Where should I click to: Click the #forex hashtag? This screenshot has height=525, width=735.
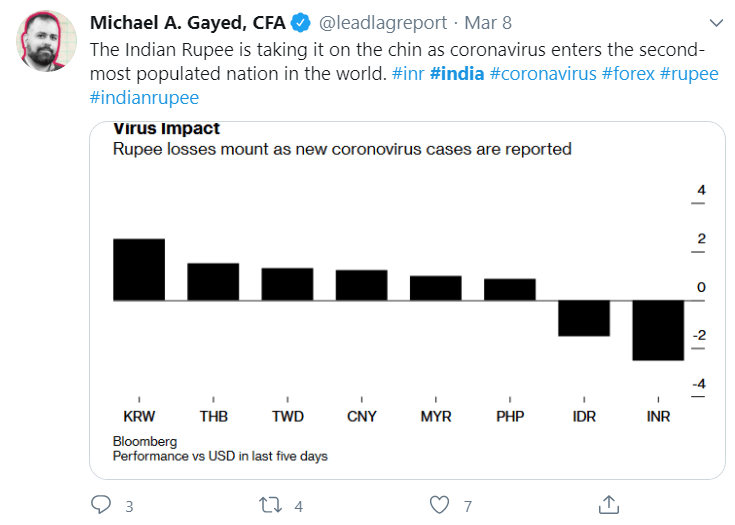(627, 75)
